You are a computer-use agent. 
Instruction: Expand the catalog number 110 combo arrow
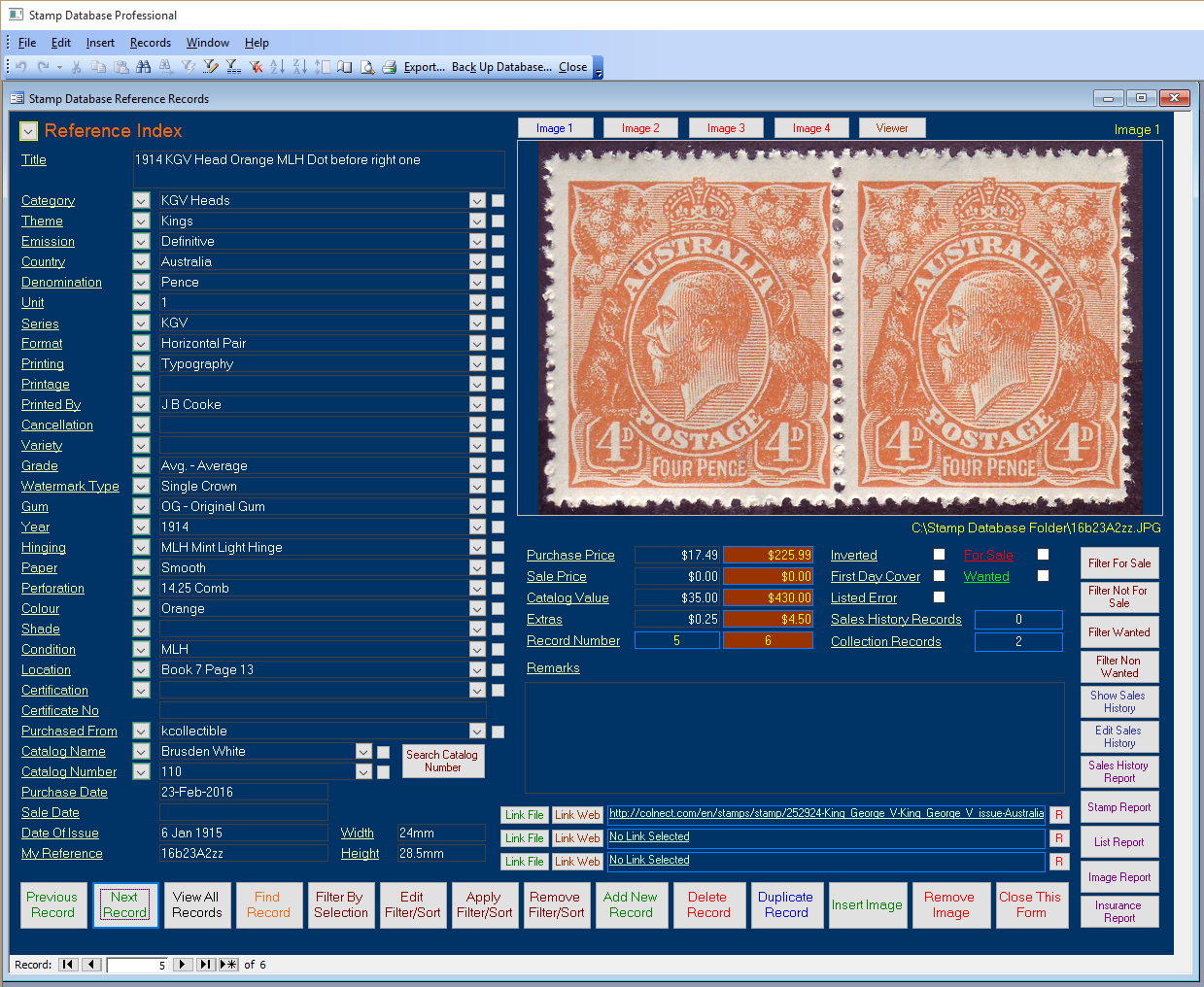[363, 771]
